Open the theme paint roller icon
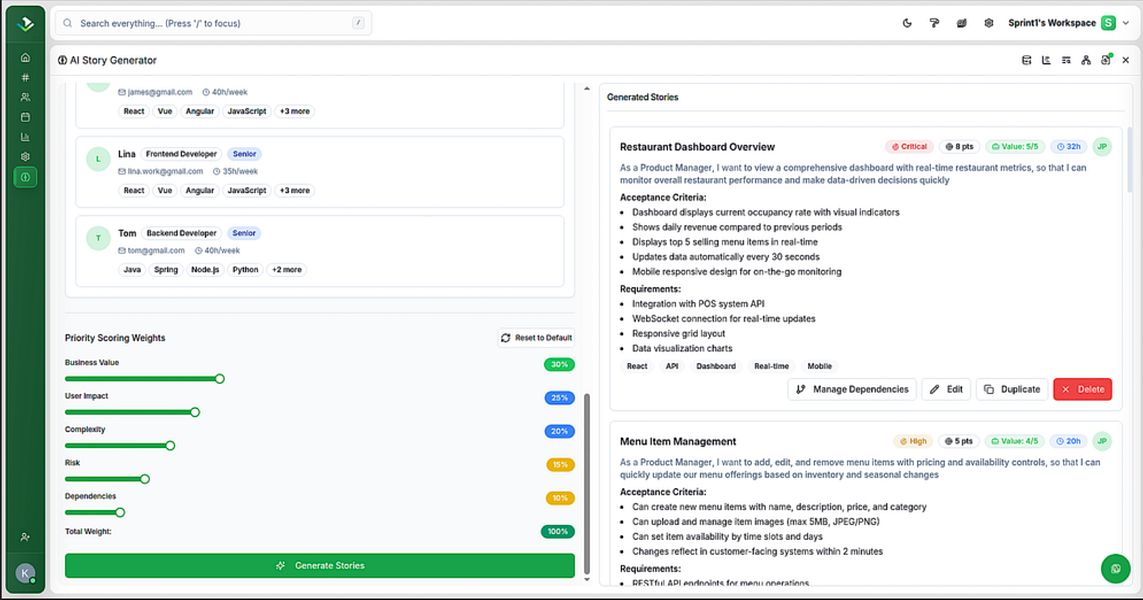This screenshot has height=600, width=1143. tap(934, 23)
